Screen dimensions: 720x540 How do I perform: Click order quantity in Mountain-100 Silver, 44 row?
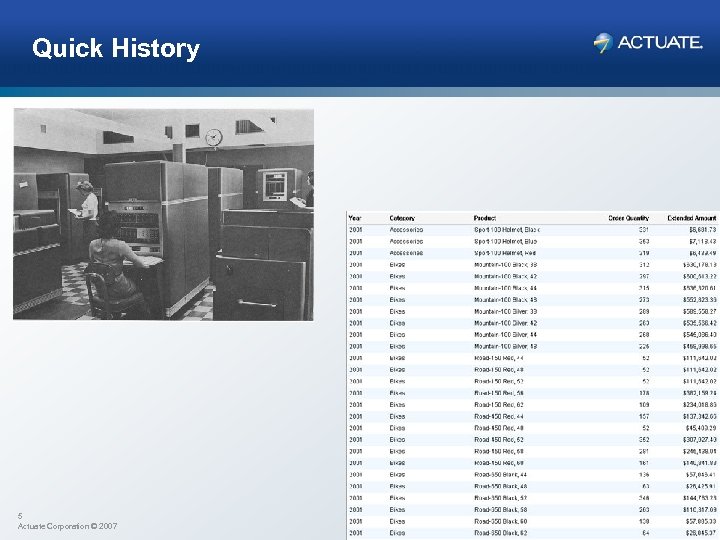tap(643, 335)
